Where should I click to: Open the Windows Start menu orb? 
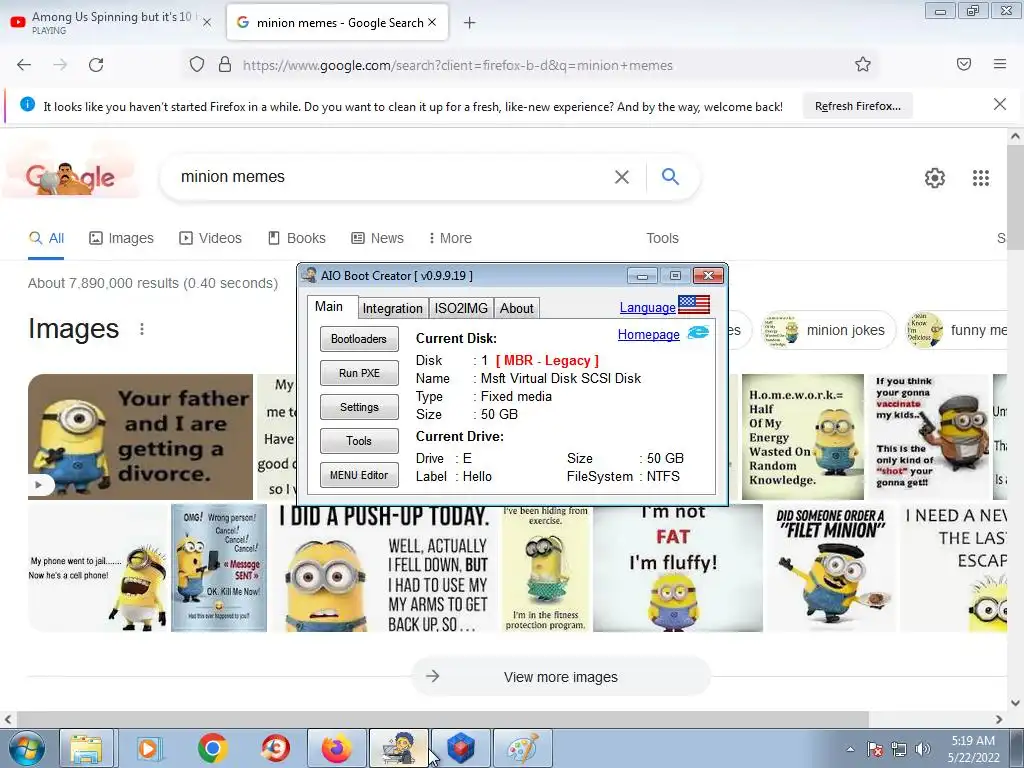click(26, 748)
